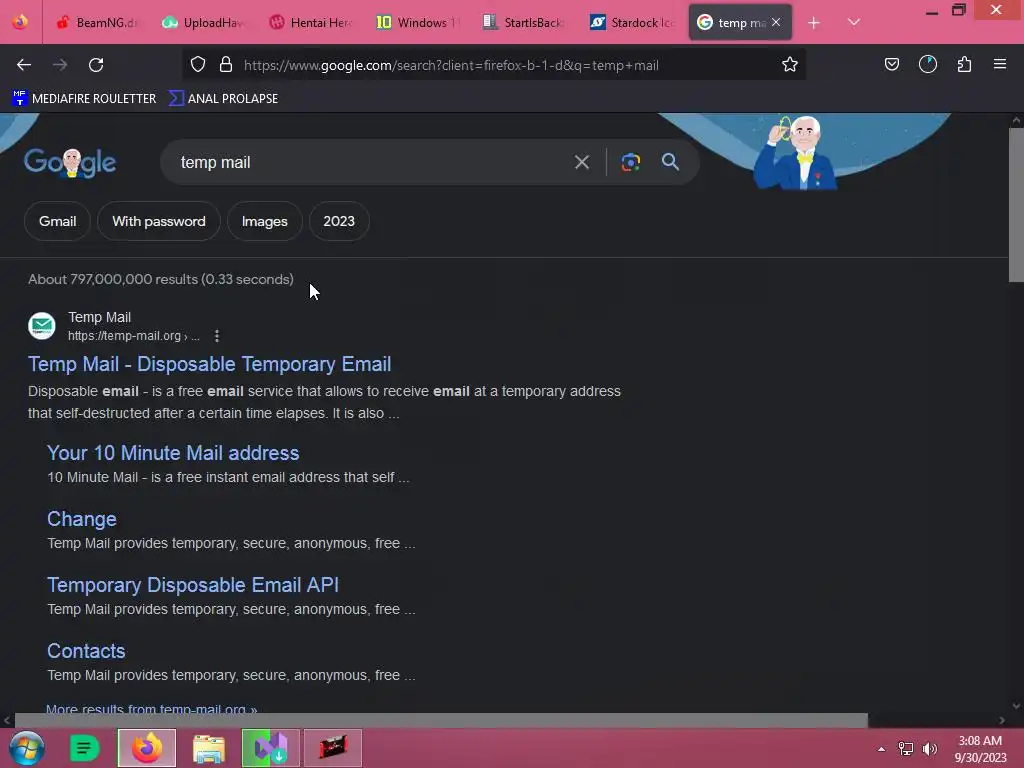Click the Firefox View button
This screenshot has width=1024, height=768.
point(20,22)
